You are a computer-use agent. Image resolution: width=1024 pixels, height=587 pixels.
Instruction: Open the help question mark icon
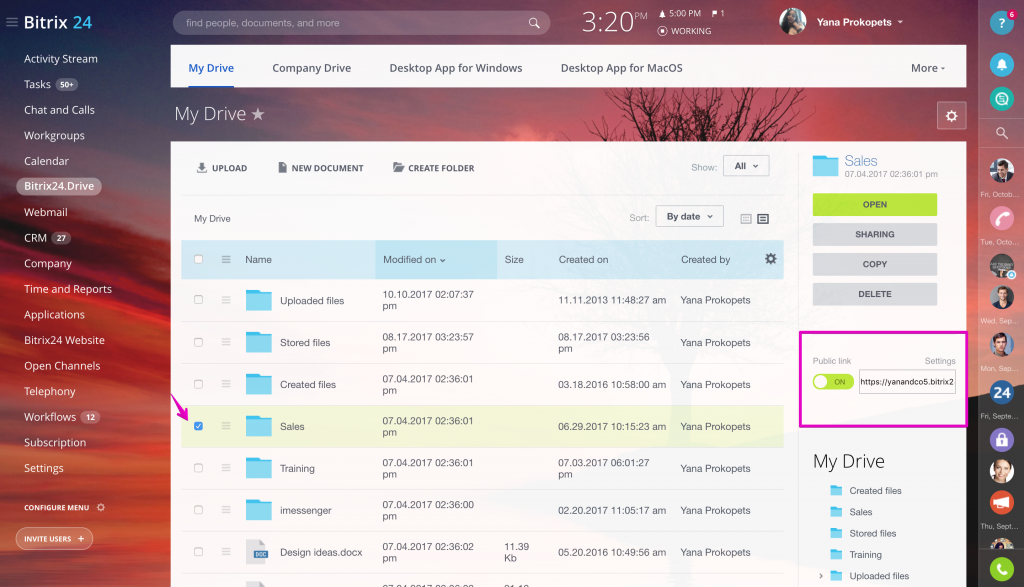[1001, 23]
